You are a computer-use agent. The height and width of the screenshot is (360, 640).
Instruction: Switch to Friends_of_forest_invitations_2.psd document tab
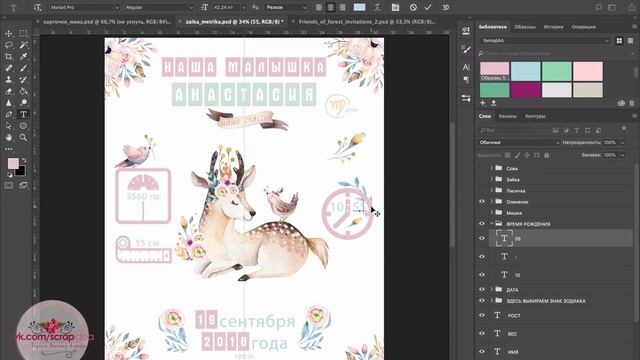coord(367,21)
